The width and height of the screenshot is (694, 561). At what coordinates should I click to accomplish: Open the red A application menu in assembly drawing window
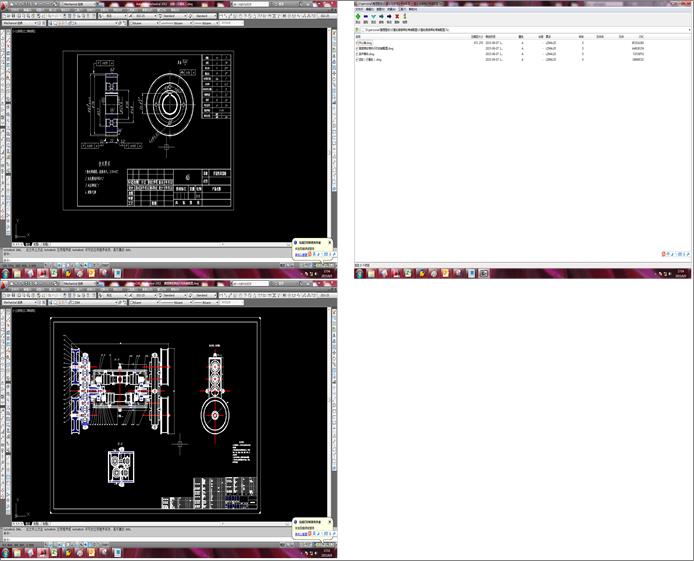pyautogui.click(x=4, y=283)
